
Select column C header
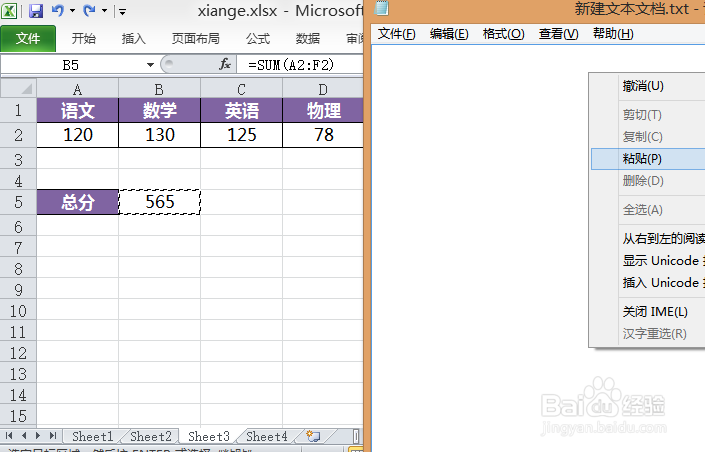(241, 89)
